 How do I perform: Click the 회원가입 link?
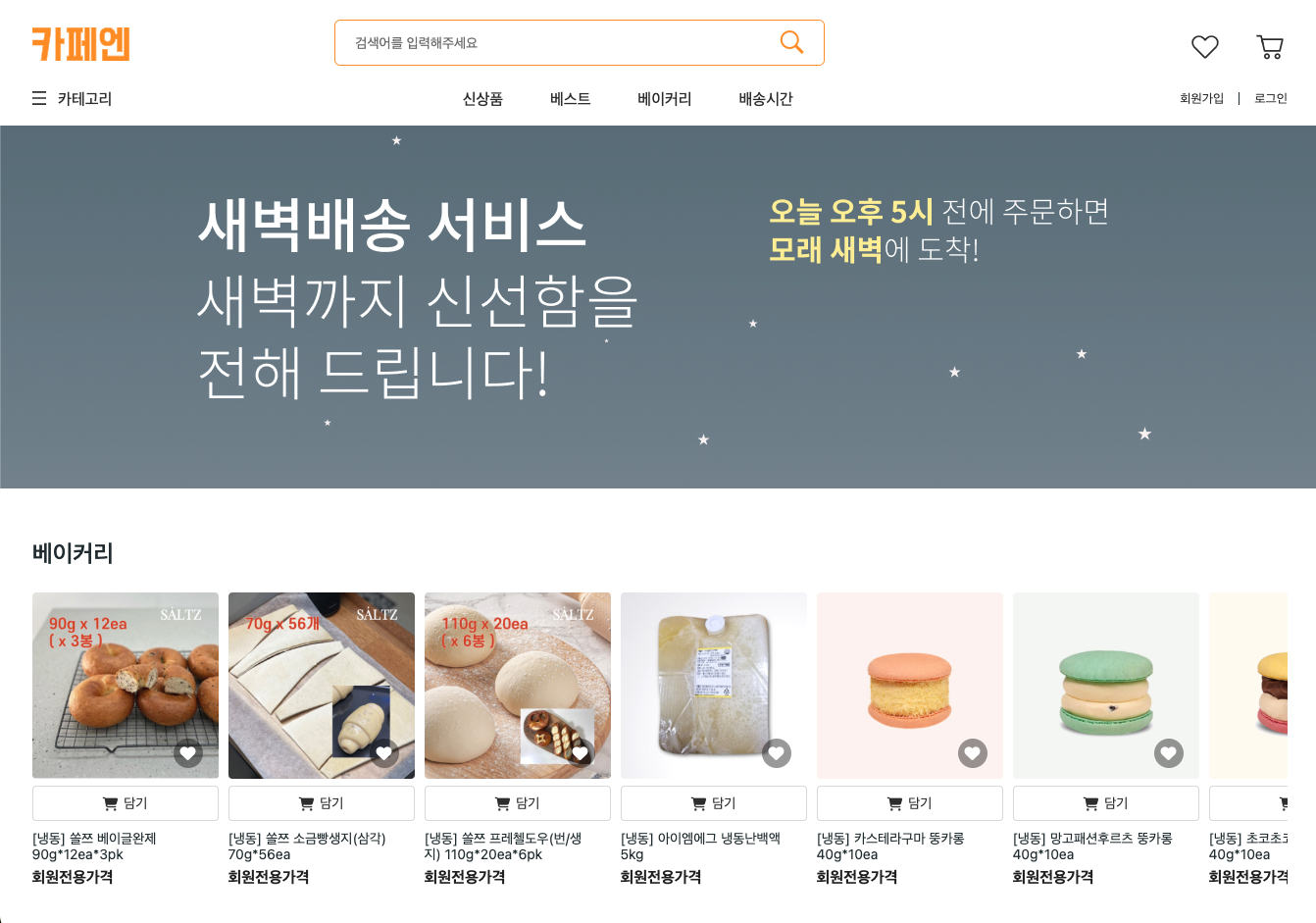coord(1201,98)
